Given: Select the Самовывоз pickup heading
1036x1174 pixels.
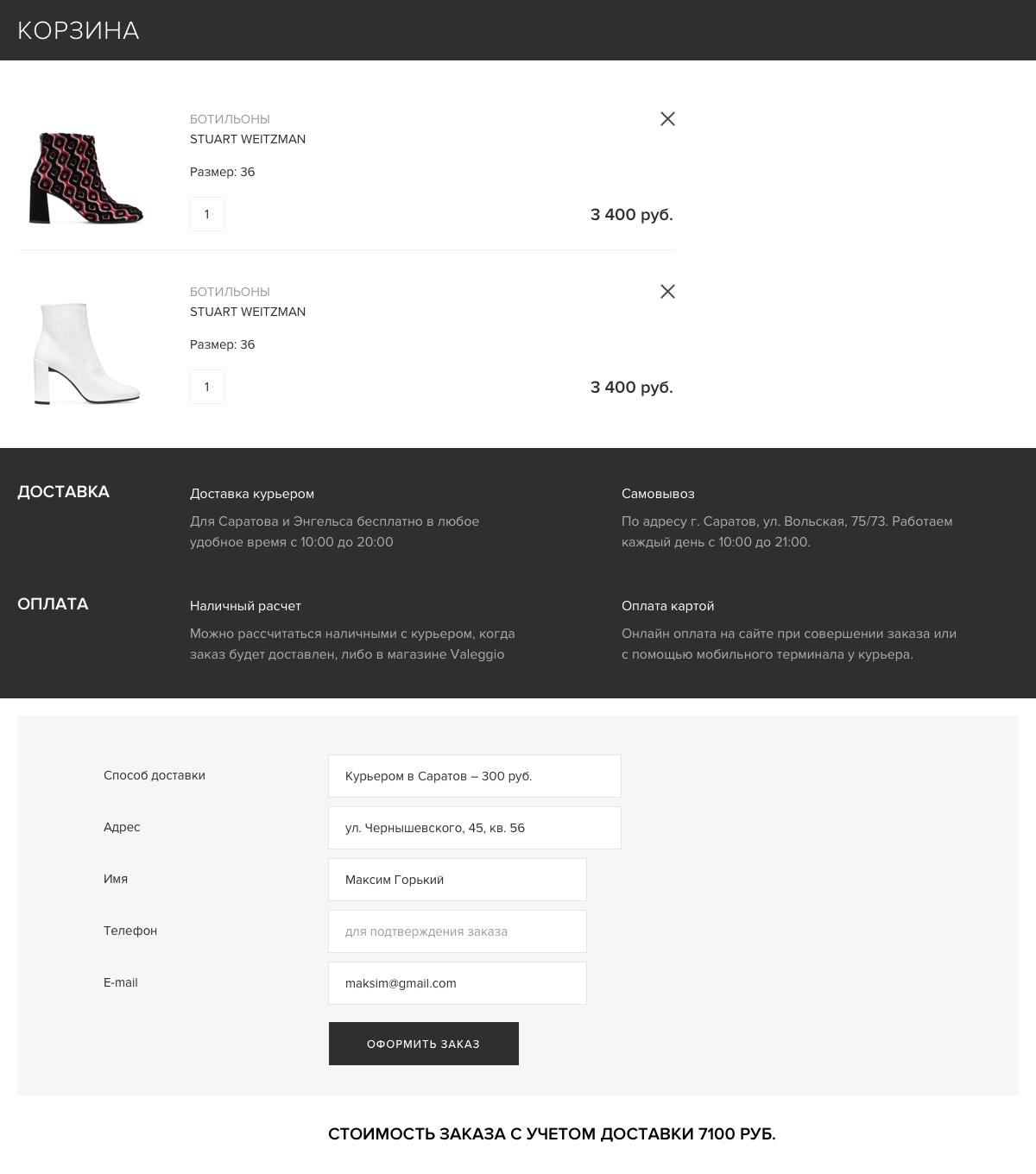Looking at the screenshot, I should pyautogui.click(x=658, y=494).
